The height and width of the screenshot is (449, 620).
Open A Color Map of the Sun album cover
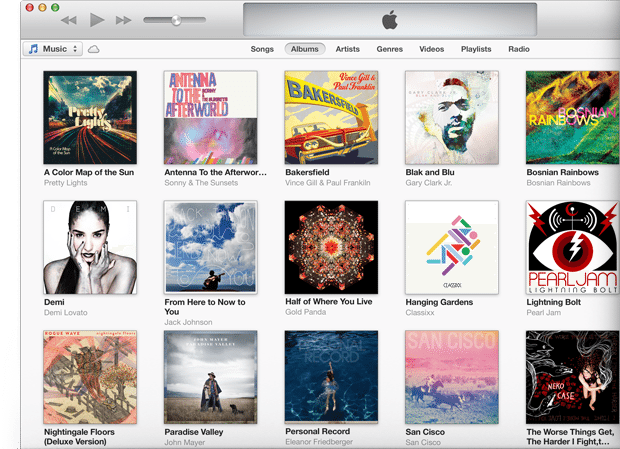(x=90, y=117)
